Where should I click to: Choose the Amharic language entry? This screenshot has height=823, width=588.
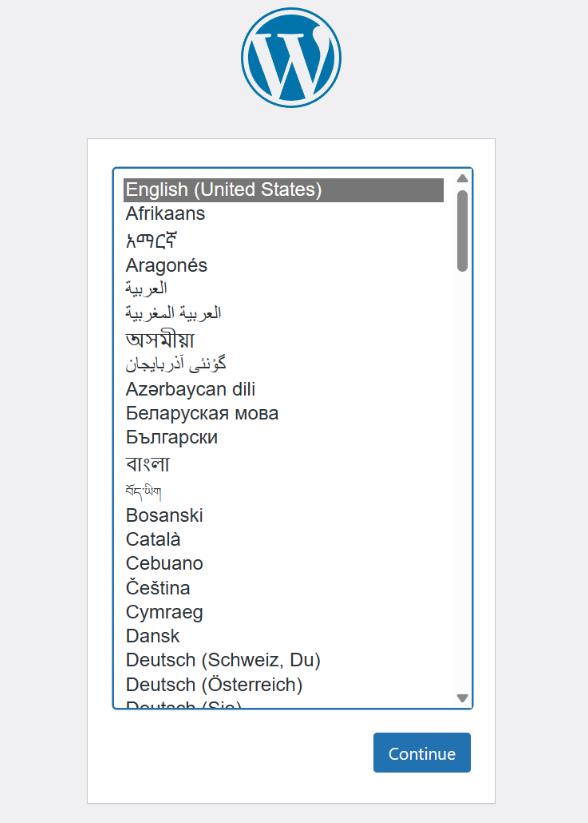(x=284, y=240)
